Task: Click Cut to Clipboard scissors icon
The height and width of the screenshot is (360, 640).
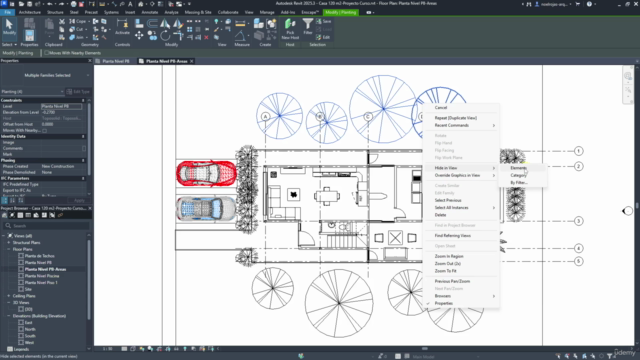Action: point(62,21)
